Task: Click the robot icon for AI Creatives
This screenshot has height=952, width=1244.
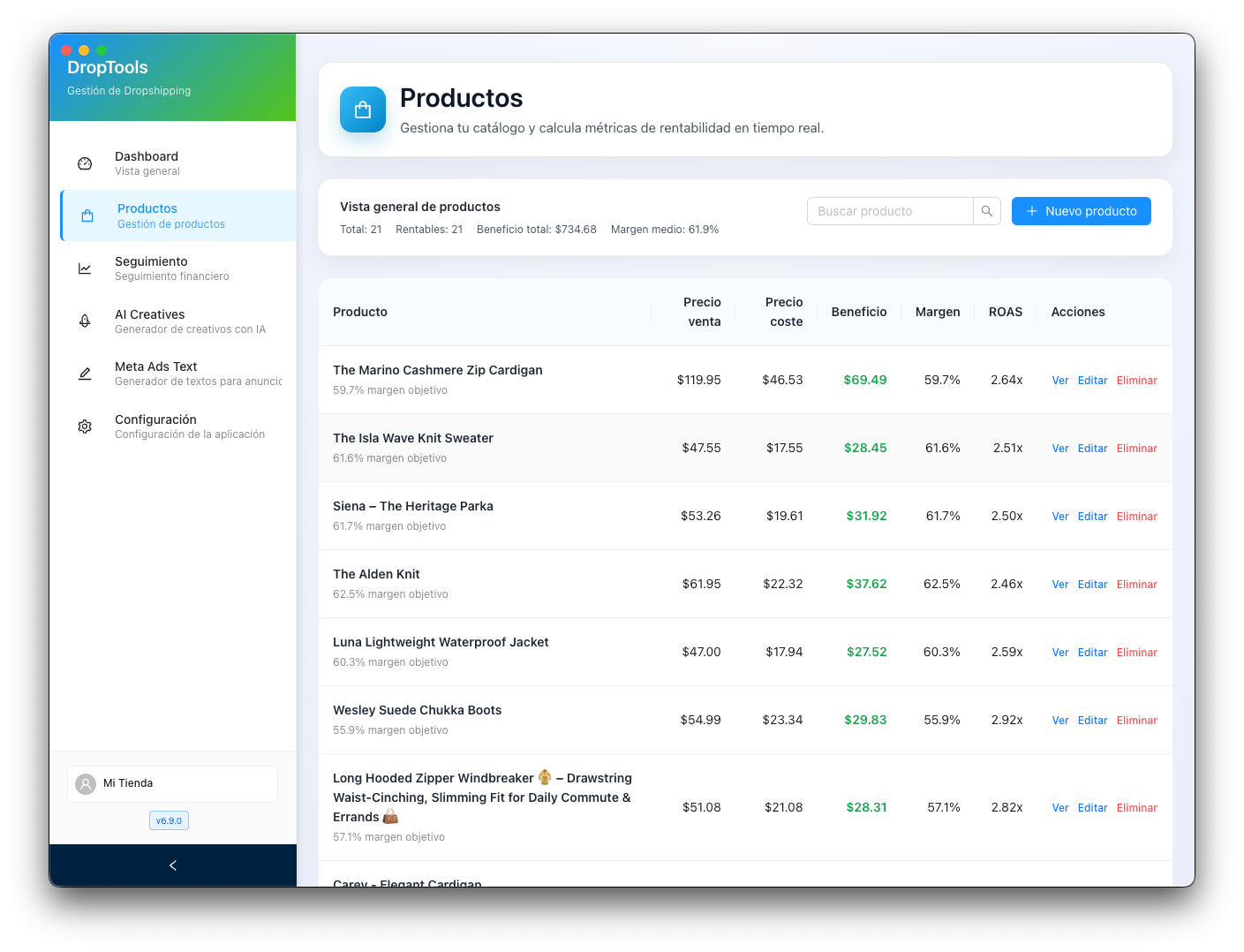Action: tap(84, 321)
